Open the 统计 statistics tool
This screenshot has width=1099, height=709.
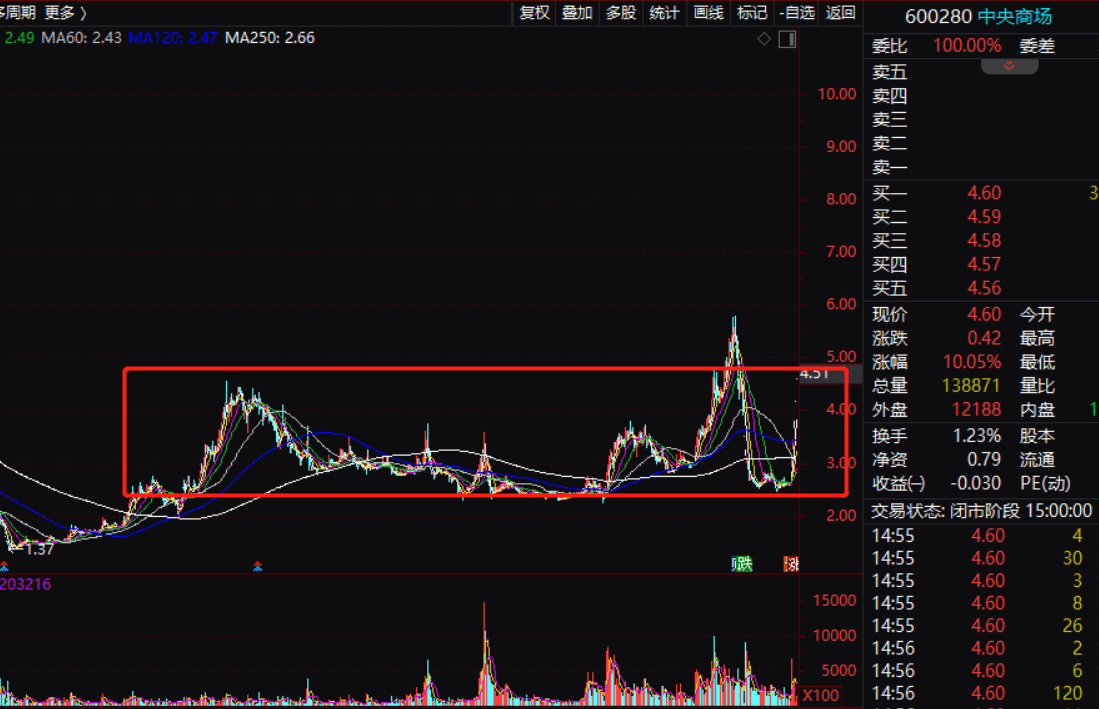click(664, 13)
